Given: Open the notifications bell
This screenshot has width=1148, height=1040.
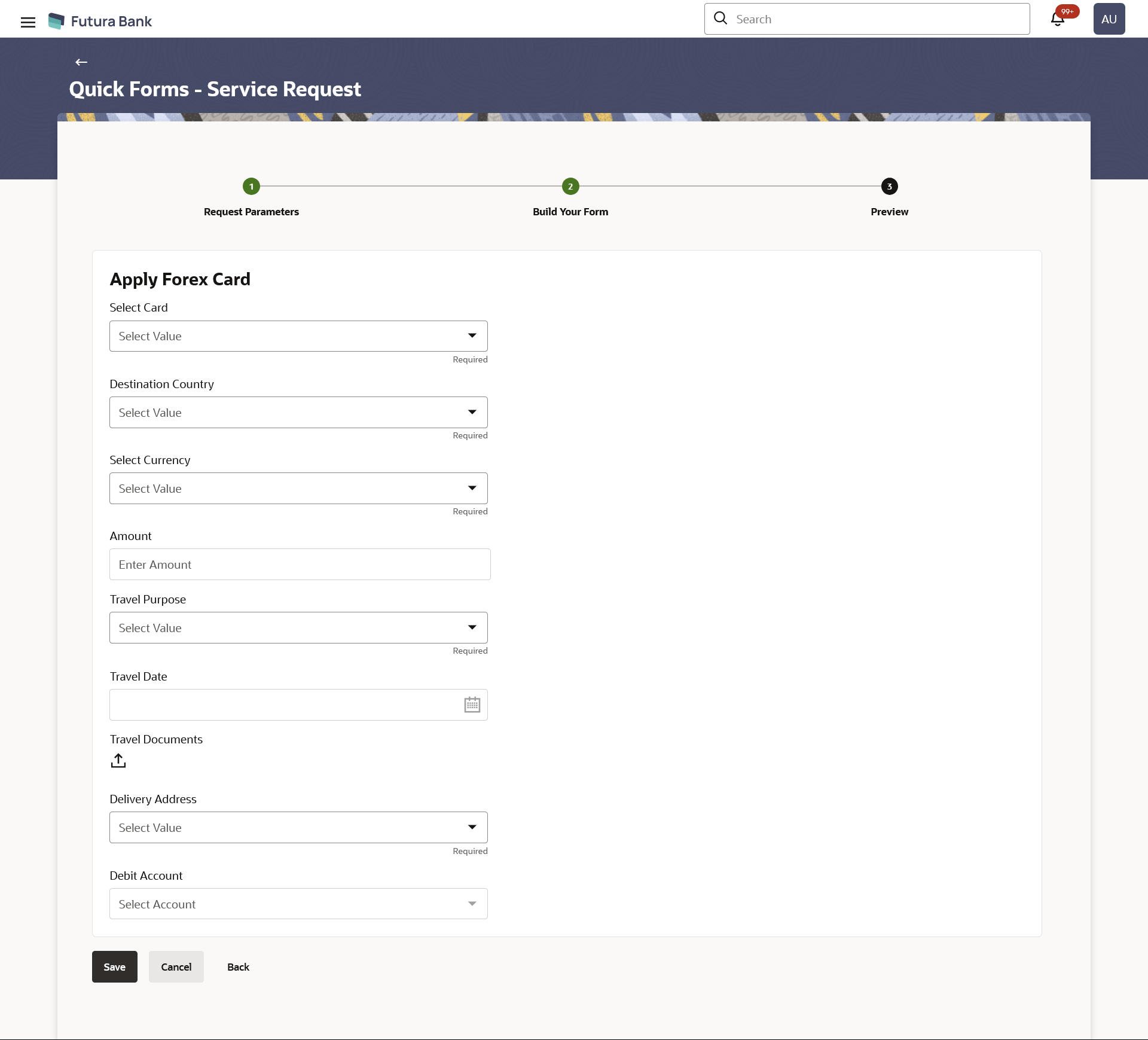Looking at the screenshot, I should pyautogui.click(x=1057, y=19).
